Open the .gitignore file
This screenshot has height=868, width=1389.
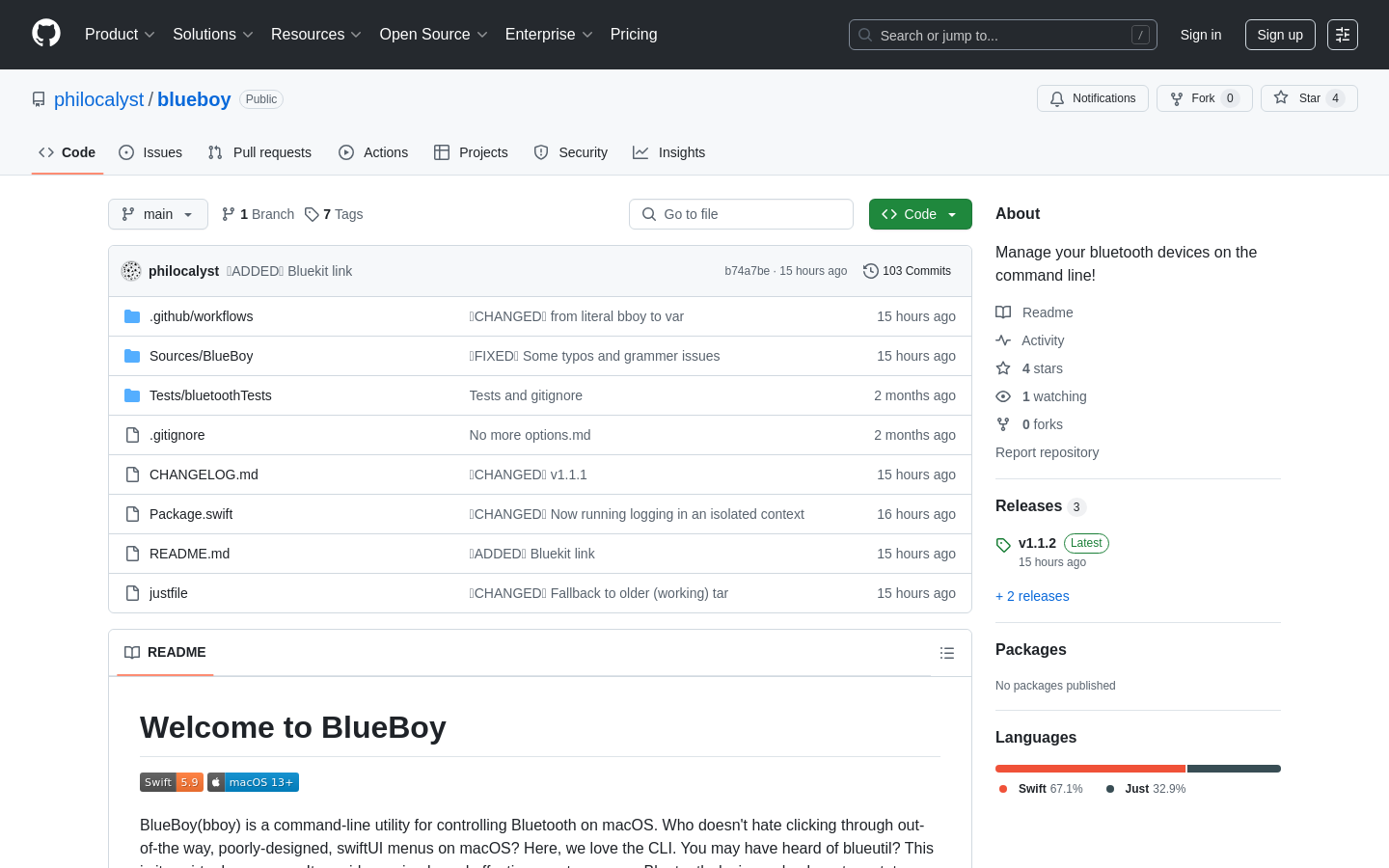click(x=177, y=435)
